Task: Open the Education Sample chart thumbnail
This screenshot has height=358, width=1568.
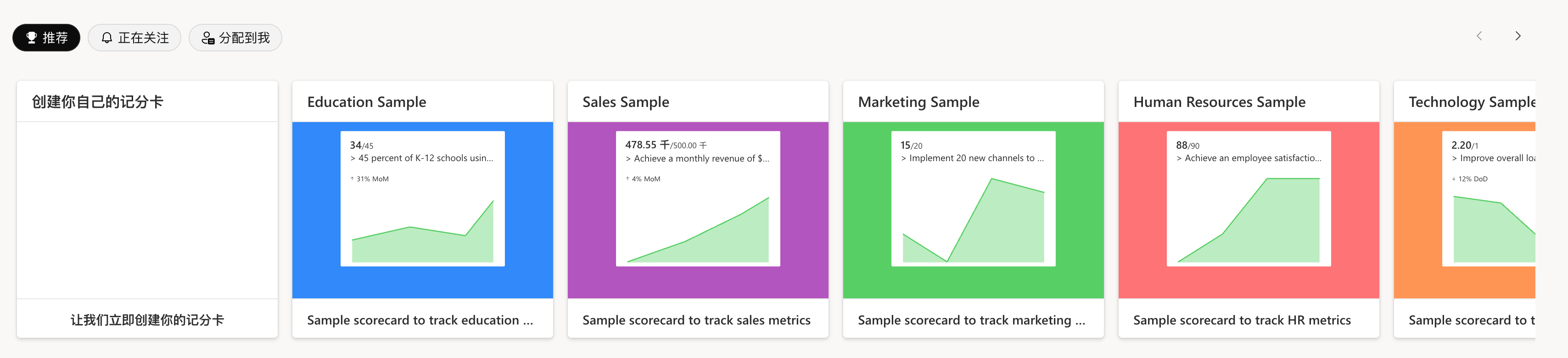Action: tap(422, 199)
